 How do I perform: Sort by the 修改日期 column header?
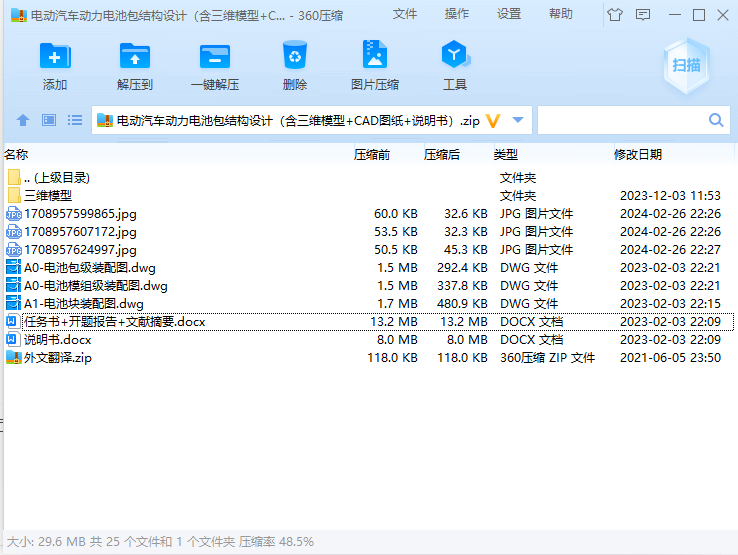[638, 155]
